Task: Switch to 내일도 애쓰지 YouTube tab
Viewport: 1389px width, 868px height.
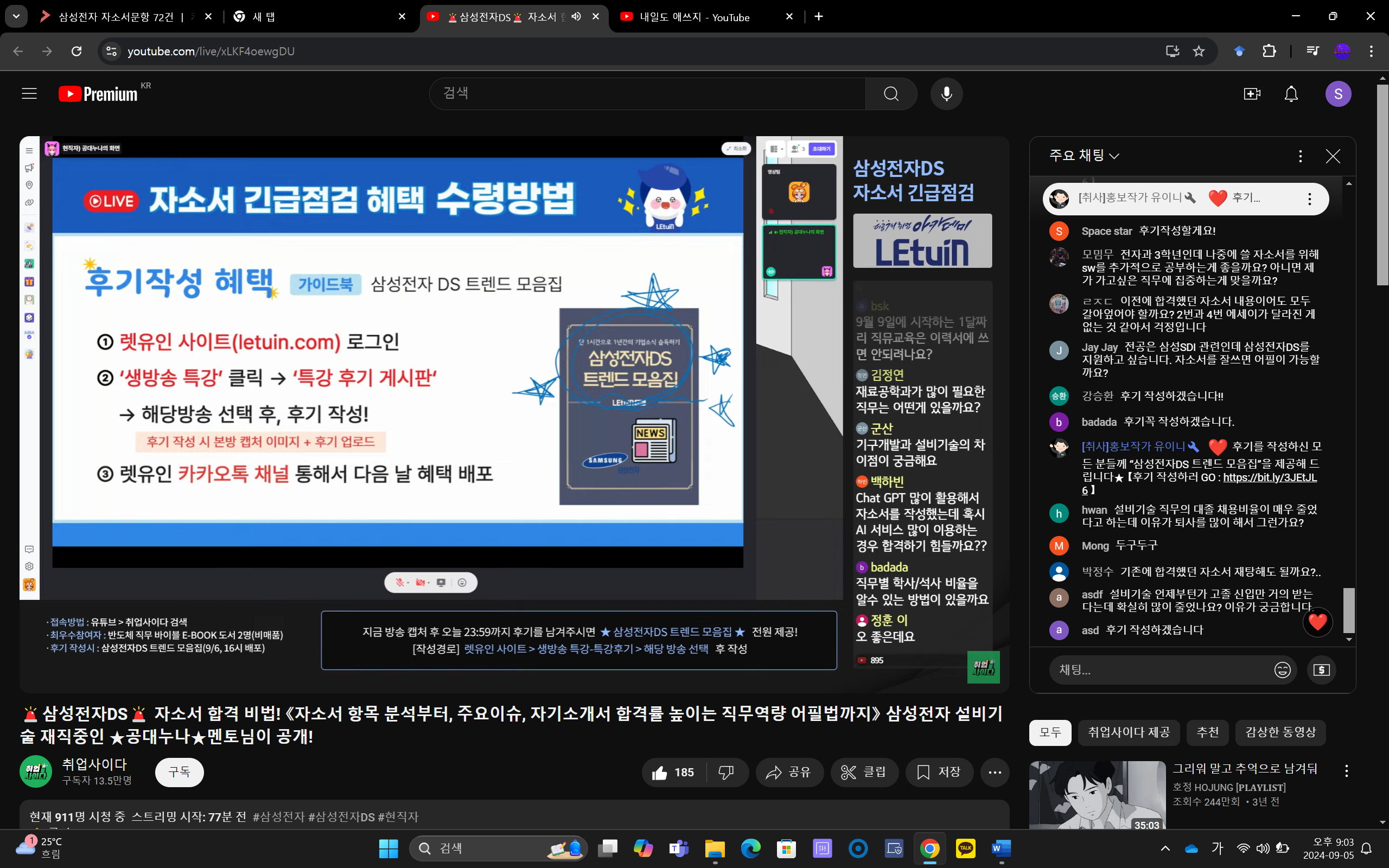Action: pos(694,17)
